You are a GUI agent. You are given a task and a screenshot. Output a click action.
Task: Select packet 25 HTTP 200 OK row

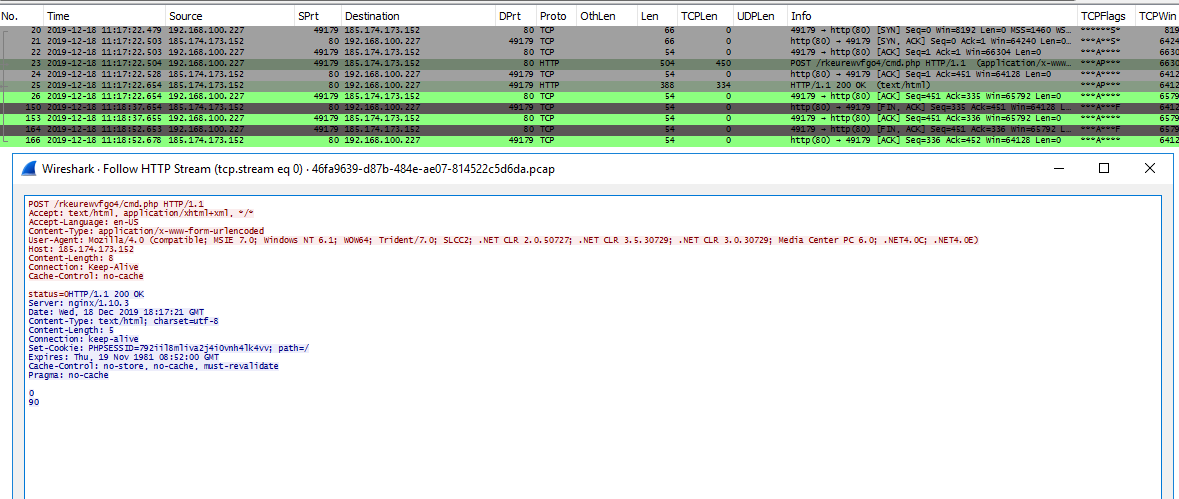pos(590,86)
